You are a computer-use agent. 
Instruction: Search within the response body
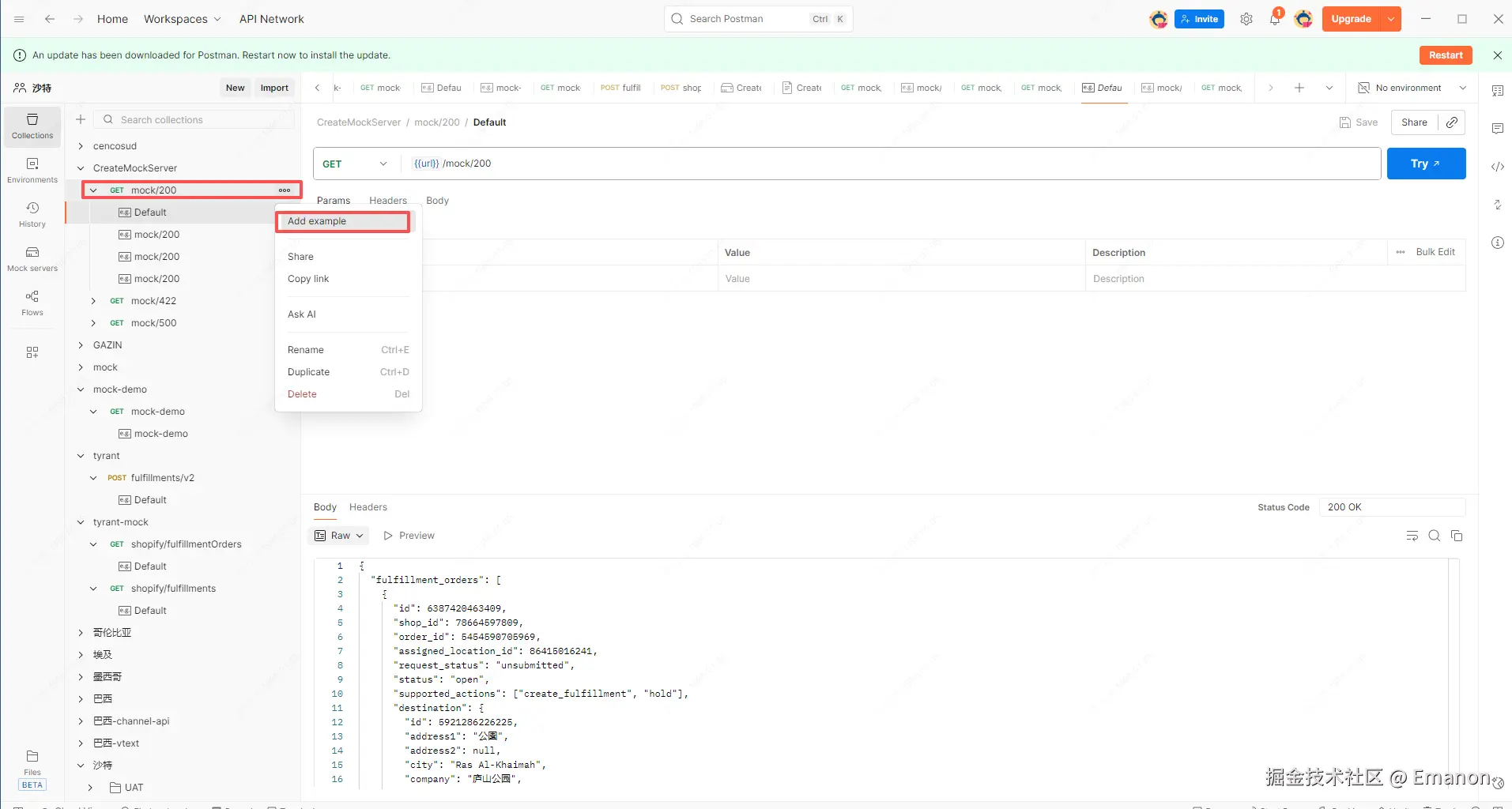coord(1435,536)
